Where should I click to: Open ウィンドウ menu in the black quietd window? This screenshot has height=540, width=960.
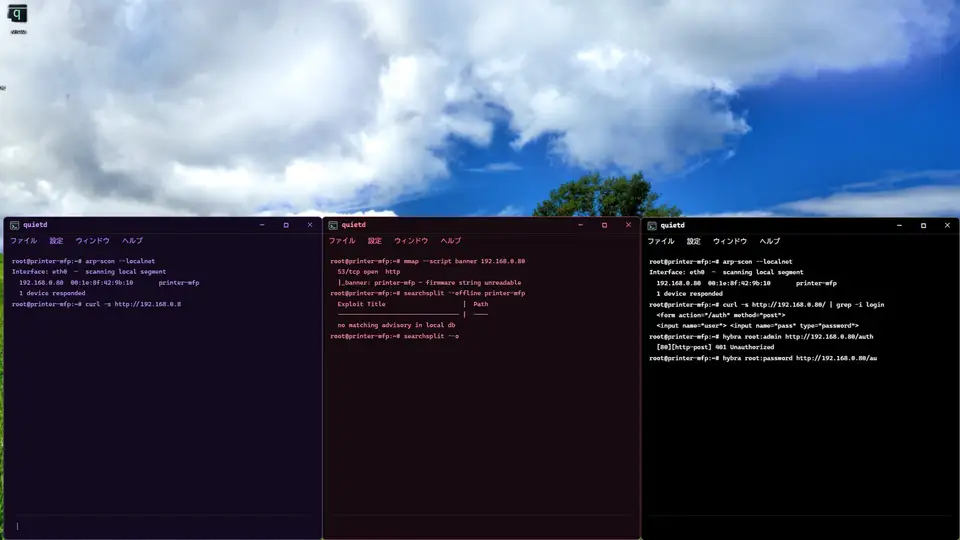(730, 241)
